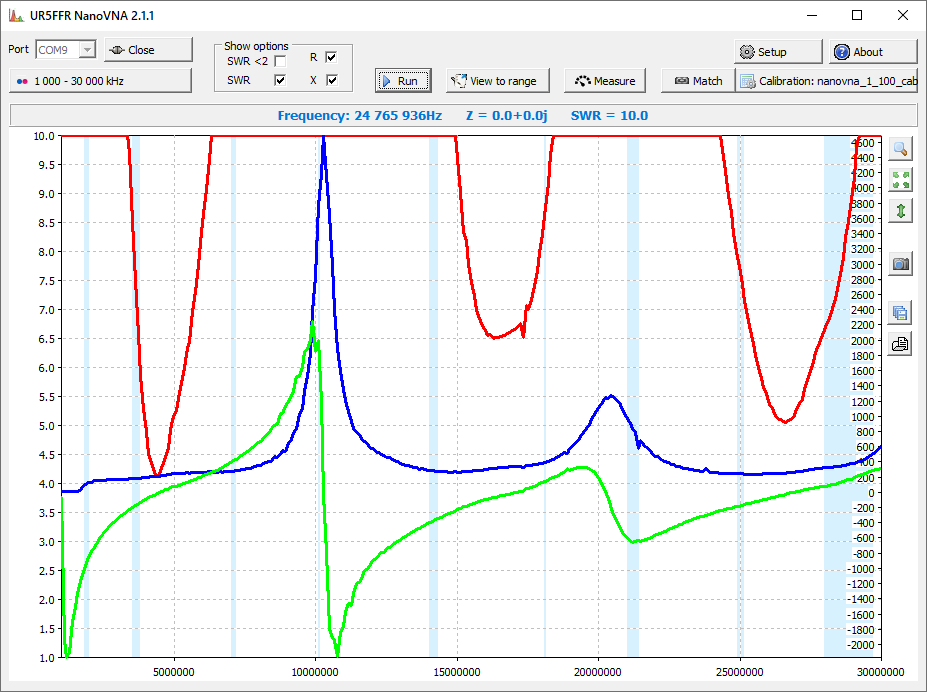Open the Calibration nanovna_1_100 file selector
The width and height of the screenshot is (927, 692).
point(826,81)
